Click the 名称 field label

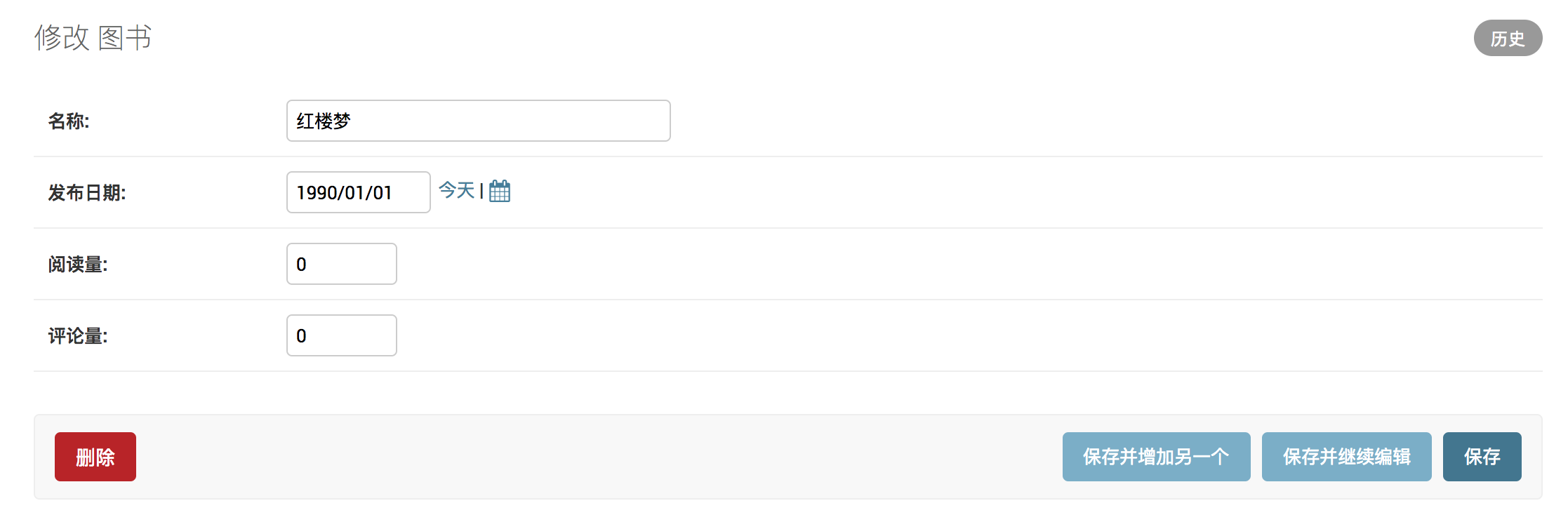pos(69,121)
